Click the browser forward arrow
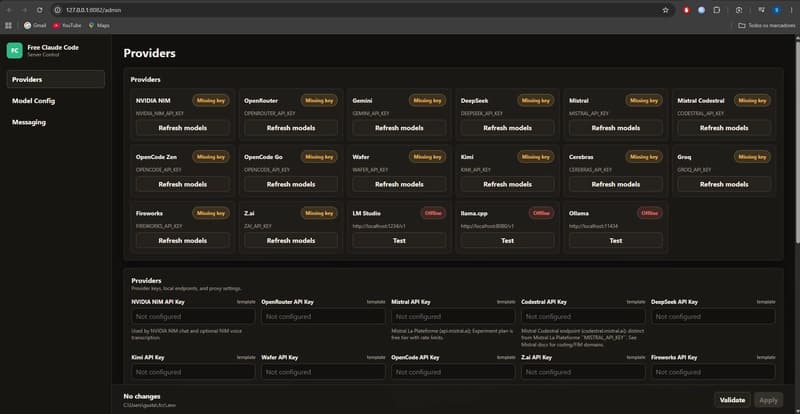 24,10
